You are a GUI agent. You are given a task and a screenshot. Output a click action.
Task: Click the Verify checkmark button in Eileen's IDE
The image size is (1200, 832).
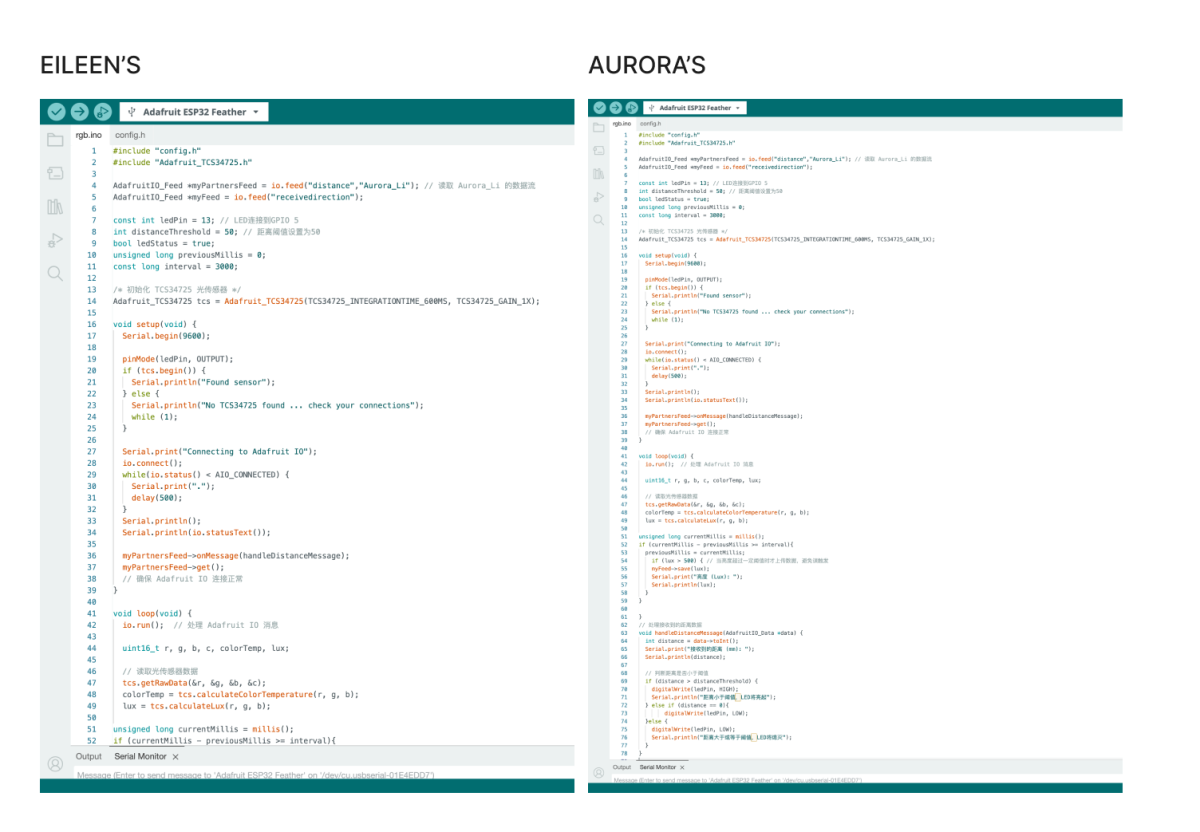tap(57, 112)
